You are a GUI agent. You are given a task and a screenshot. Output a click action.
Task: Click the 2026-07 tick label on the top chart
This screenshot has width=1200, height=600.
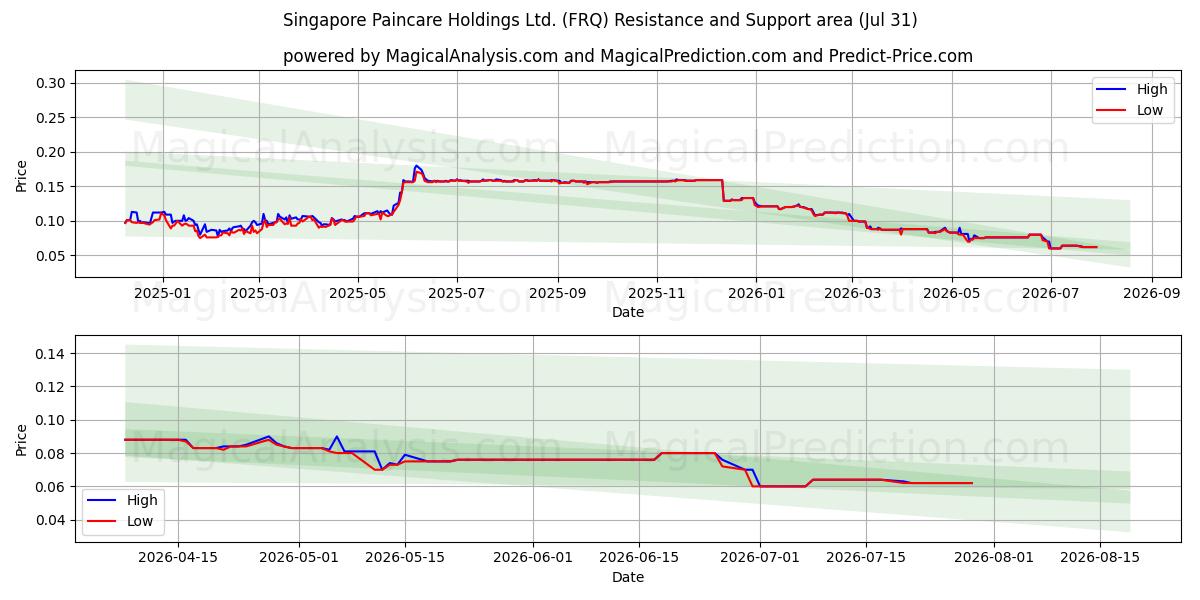(1050, 294)
